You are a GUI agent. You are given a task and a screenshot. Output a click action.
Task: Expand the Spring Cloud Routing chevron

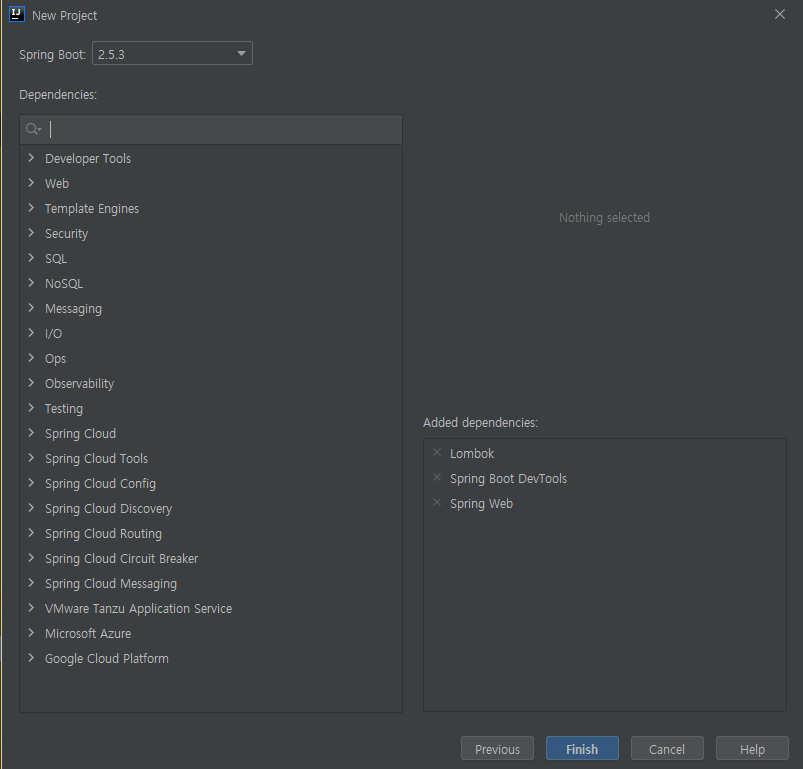[x=31, y=533]
